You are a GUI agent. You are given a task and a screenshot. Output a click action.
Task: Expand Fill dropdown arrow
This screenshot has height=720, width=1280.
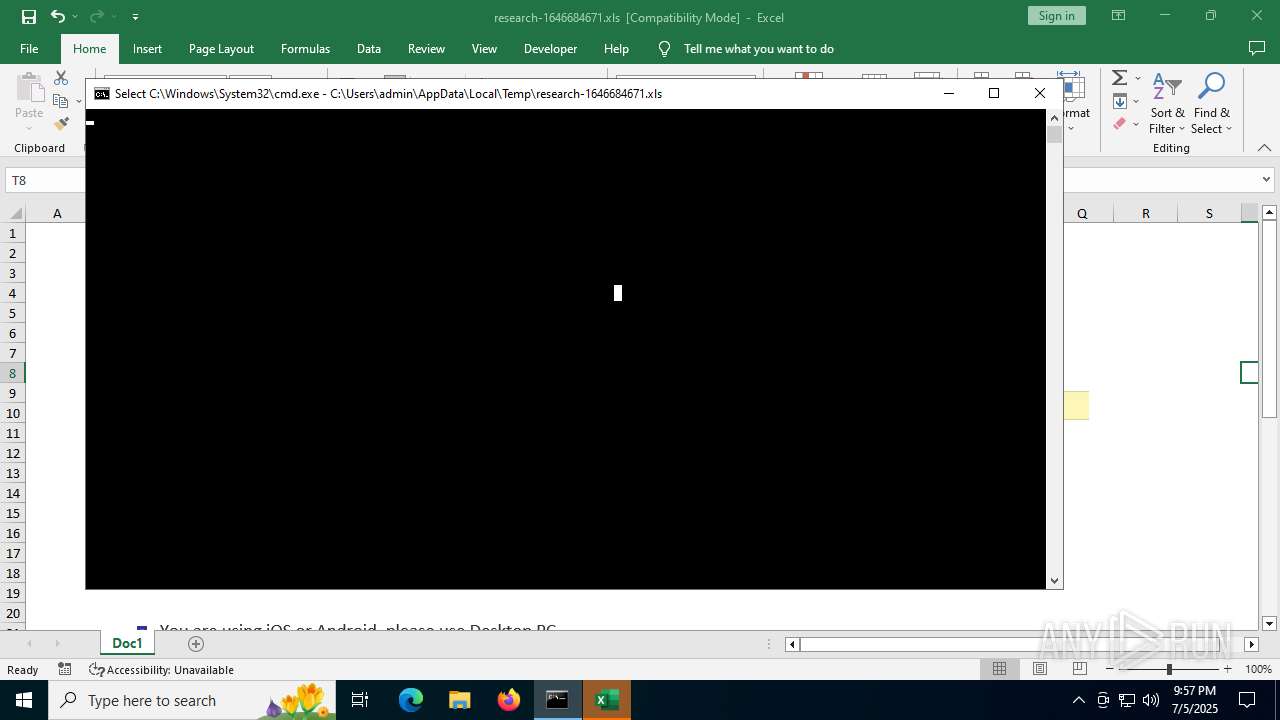(1138, 101)
